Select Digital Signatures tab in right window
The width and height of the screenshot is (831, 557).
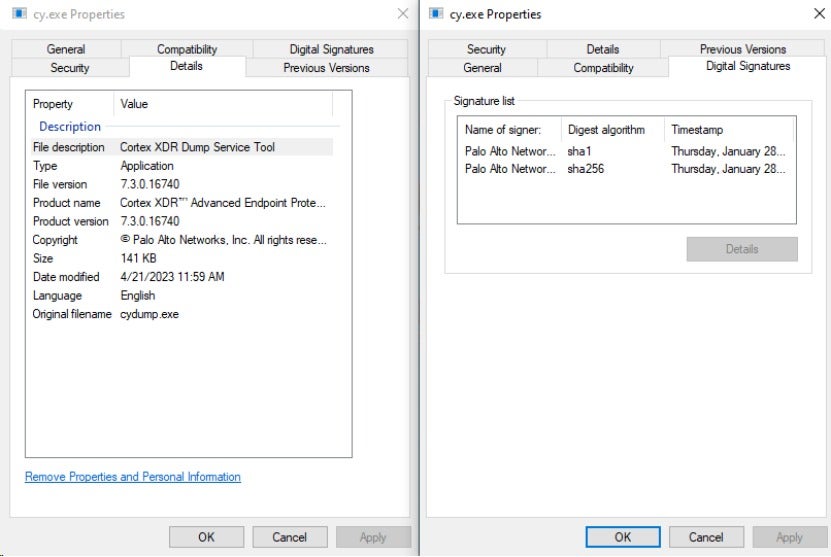point(748,66)
